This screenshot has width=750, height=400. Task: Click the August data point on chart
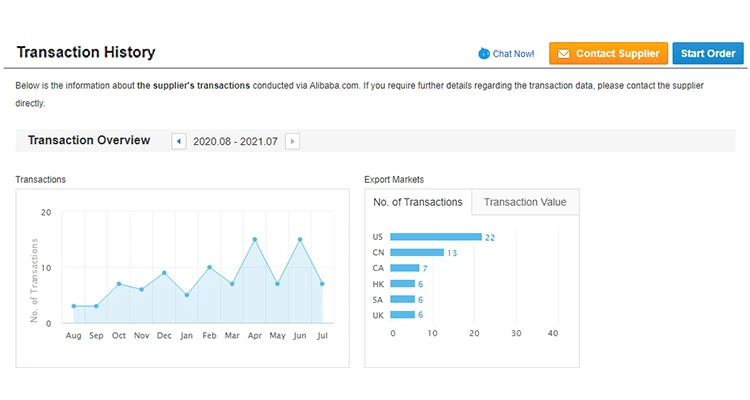(74, 306)
